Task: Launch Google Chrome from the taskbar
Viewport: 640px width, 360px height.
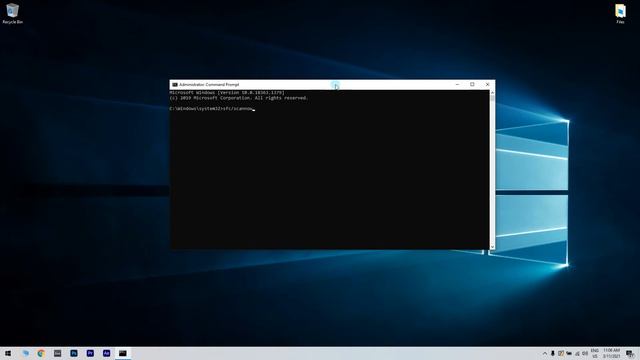Action: pyautogui.click(x=41, y=353)
